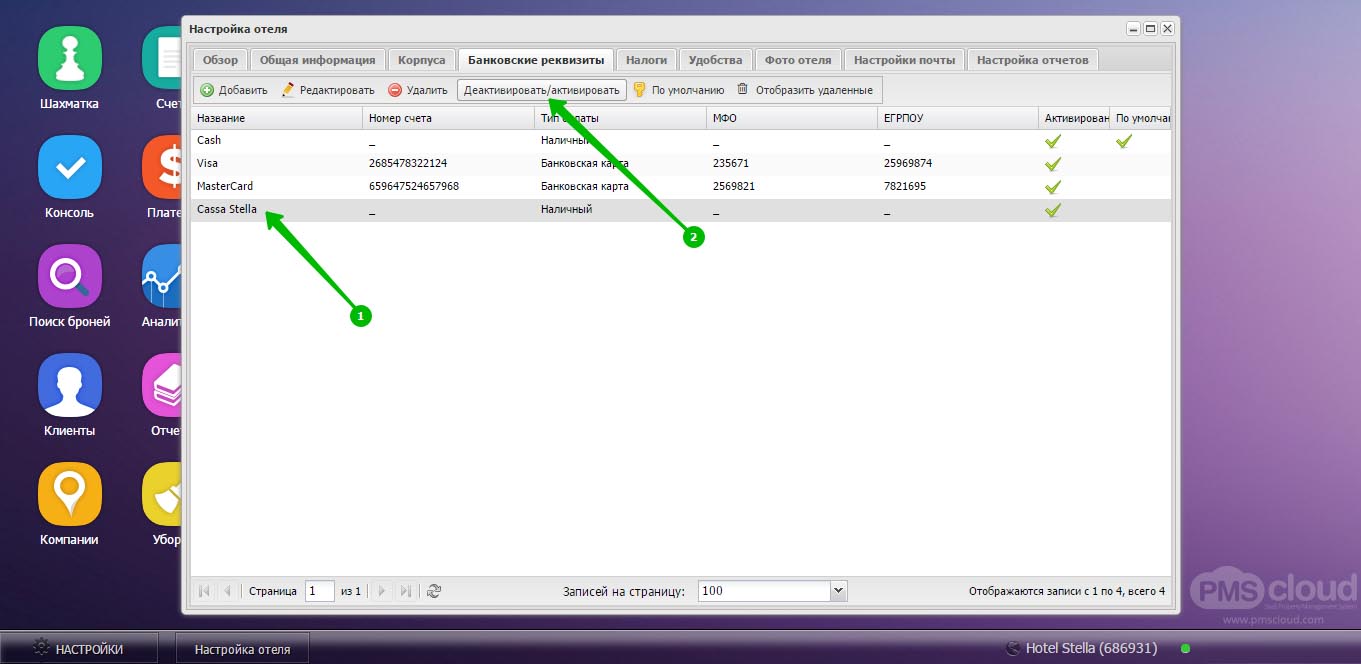Go to last page in pager

click(405, 591)
